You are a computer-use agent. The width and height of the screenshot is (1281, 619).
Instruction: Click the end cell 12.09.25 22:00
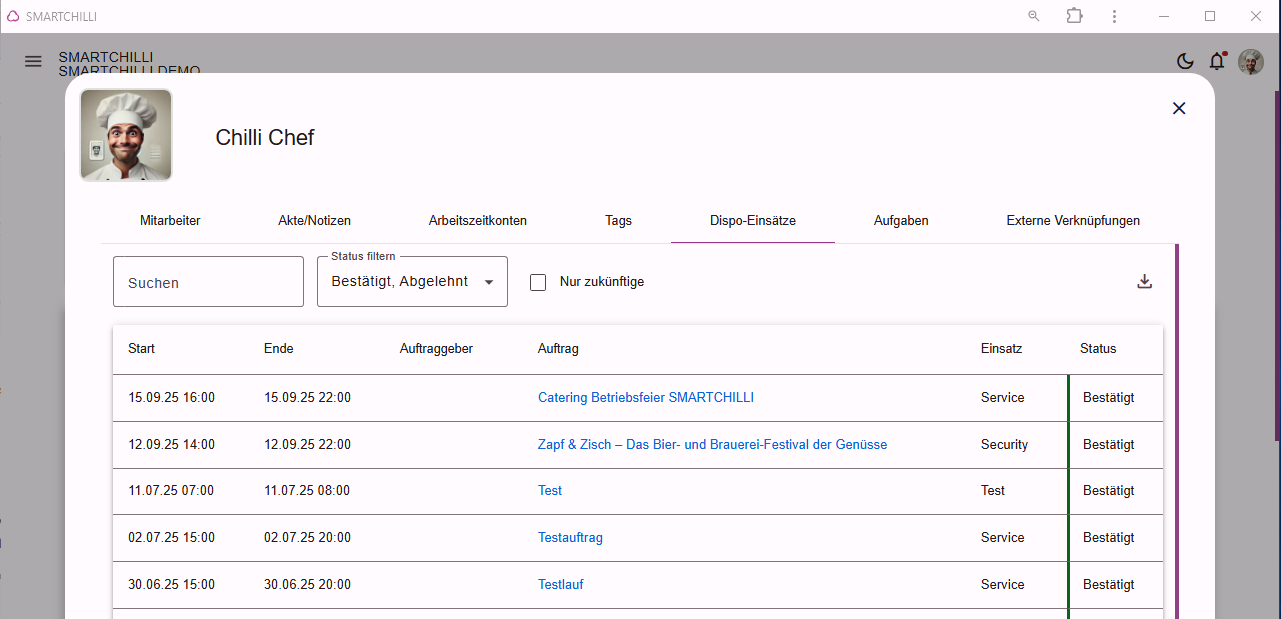(307, 444)
